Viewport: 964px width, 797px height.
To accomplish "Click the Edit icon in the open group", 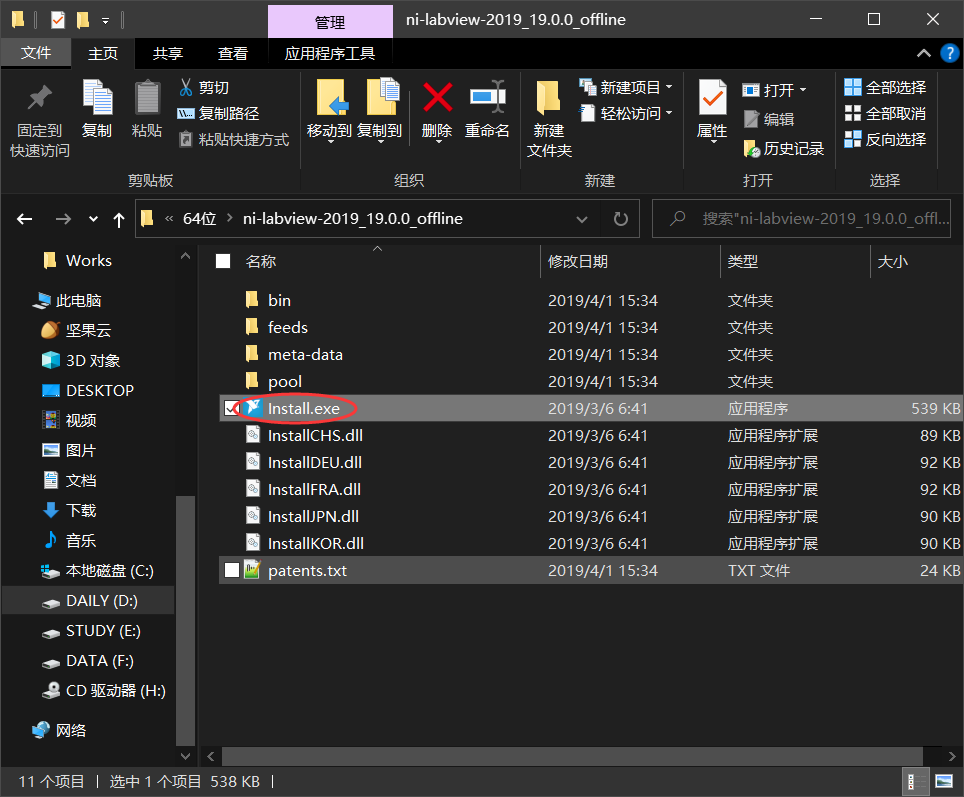I will (x=751, y=119).
